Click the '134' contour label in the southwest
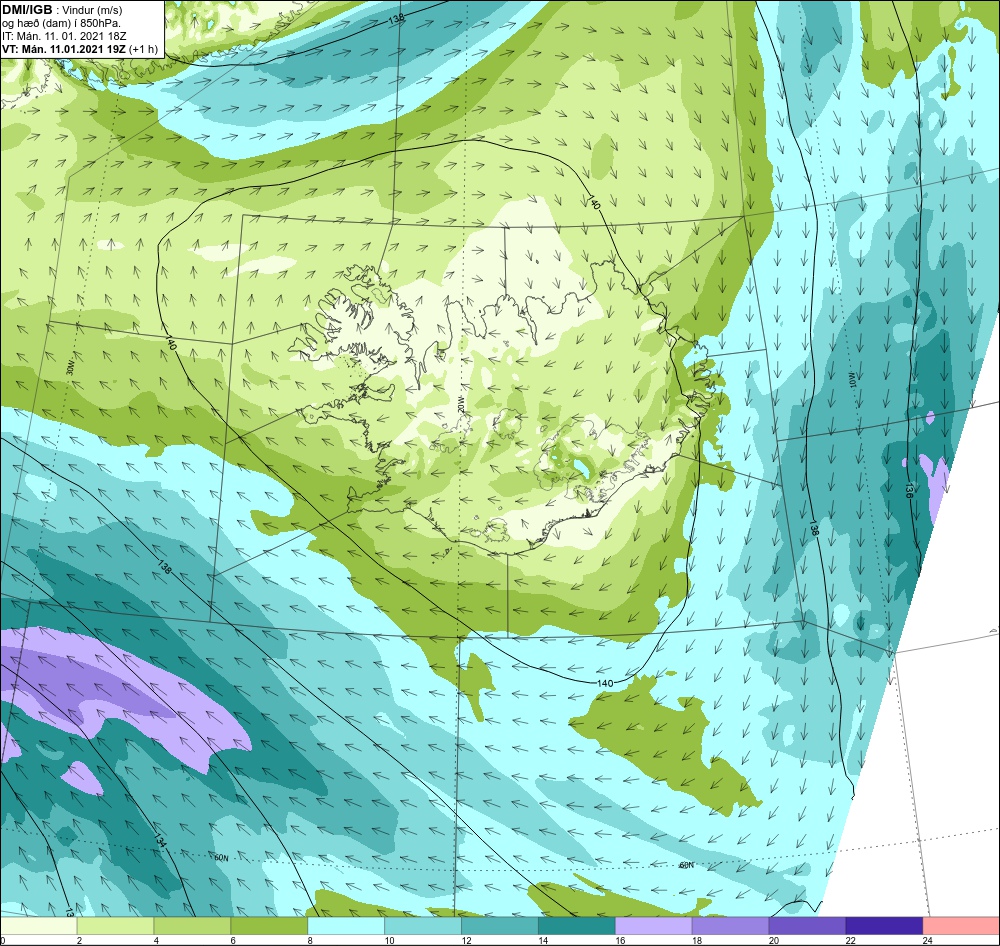Image resolution: width=1000 pixels, height=946 pixels. (x=159, y=841)
